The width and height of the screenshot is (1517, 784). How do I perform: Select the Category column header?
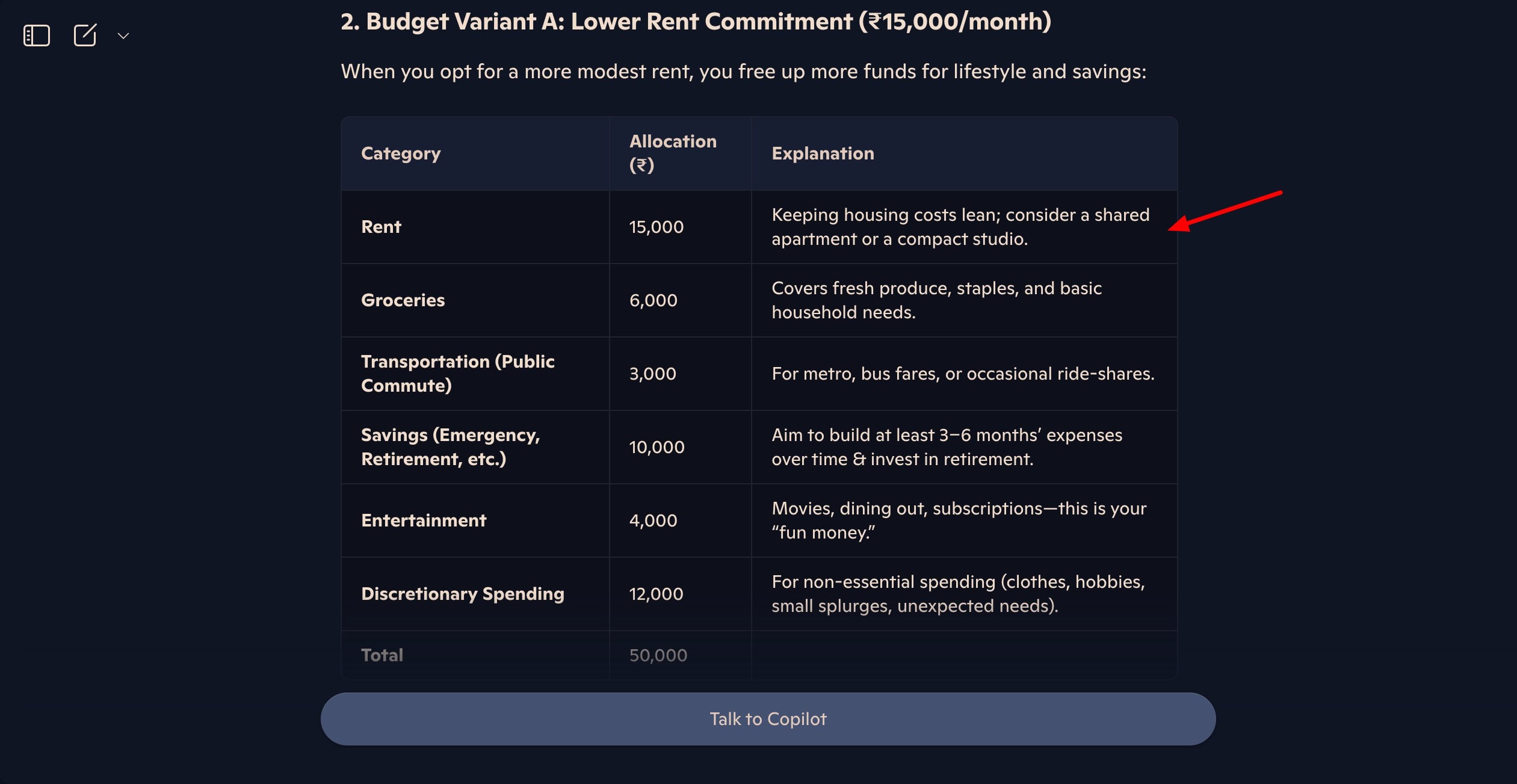tap(401, 153)
